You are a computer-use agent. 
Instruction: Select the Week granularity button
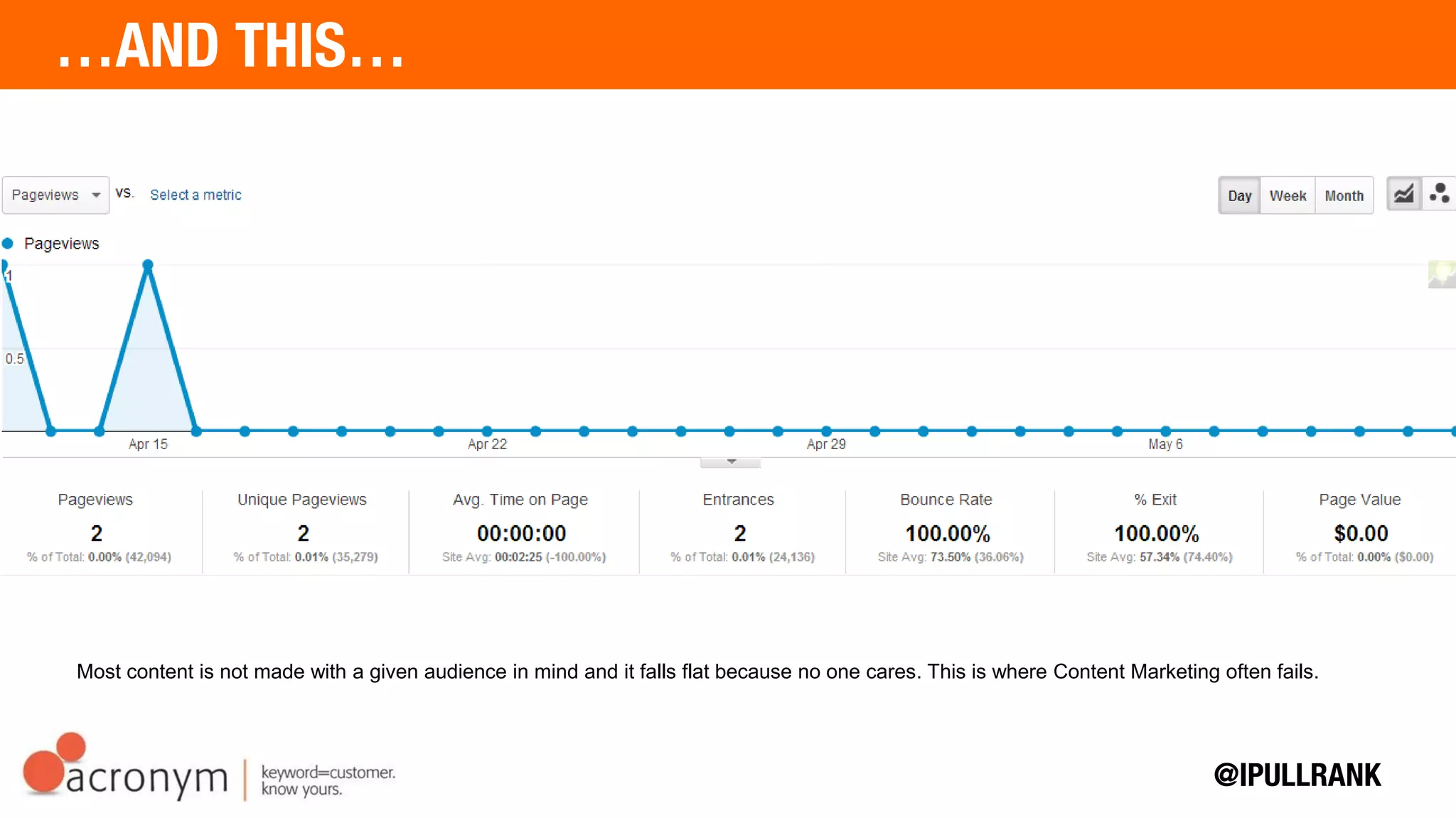point(1288,195)
